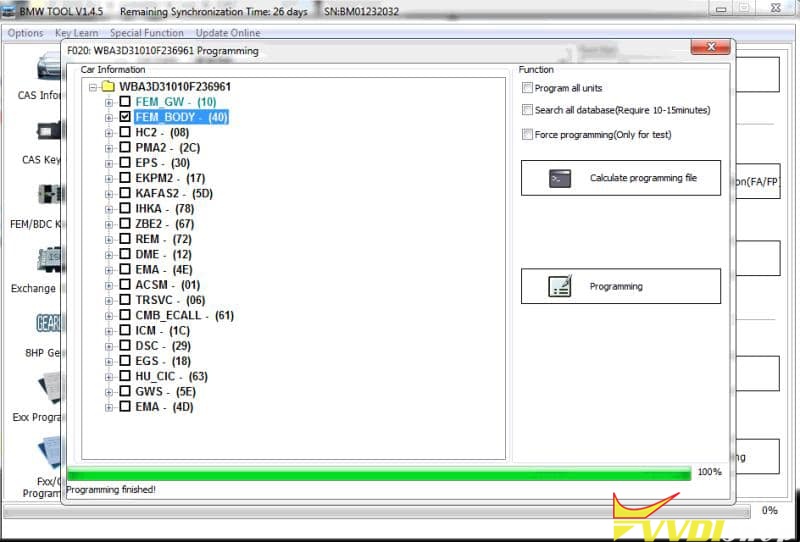The image size is (800, 542).
Task: Enable Program all units option
Action: 527,88
